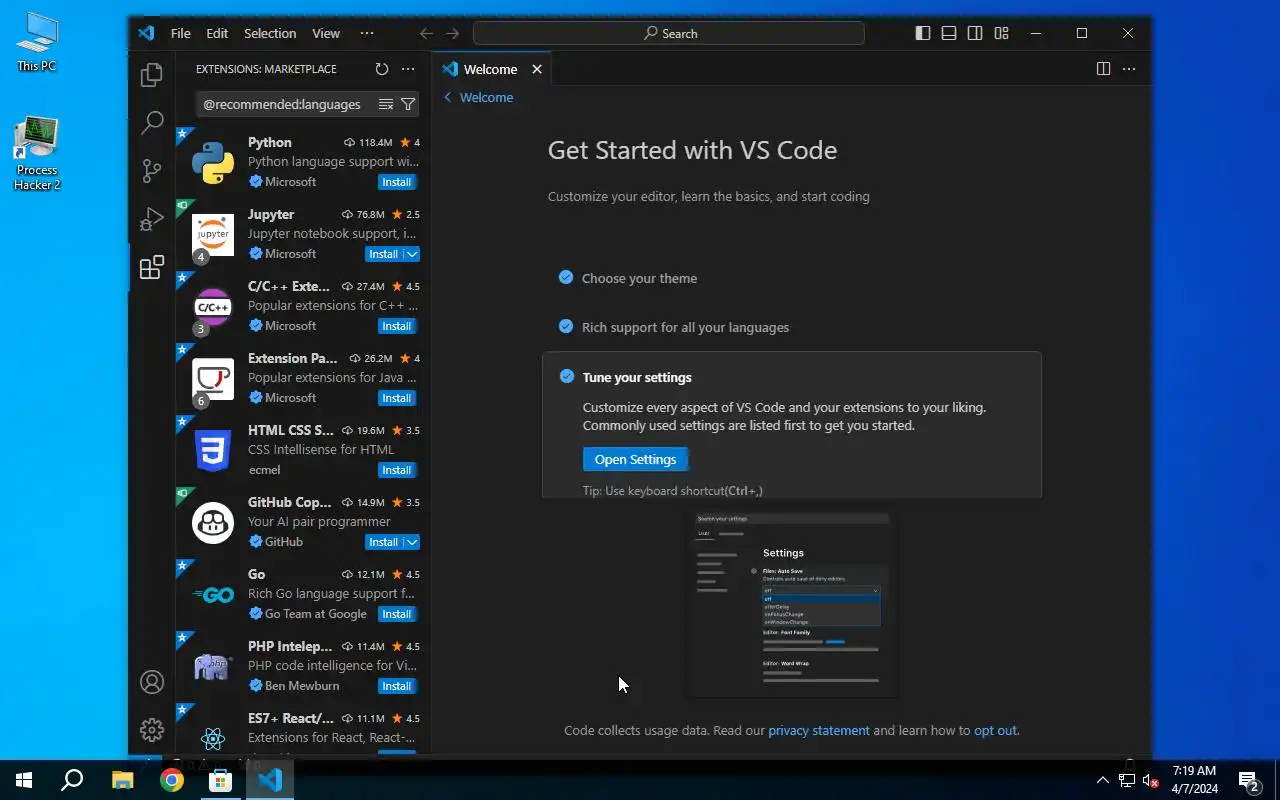The width and height of the screenshot is (1280, 800).
Task: Open Customize Layout icon
Action: coord(1001,33)
